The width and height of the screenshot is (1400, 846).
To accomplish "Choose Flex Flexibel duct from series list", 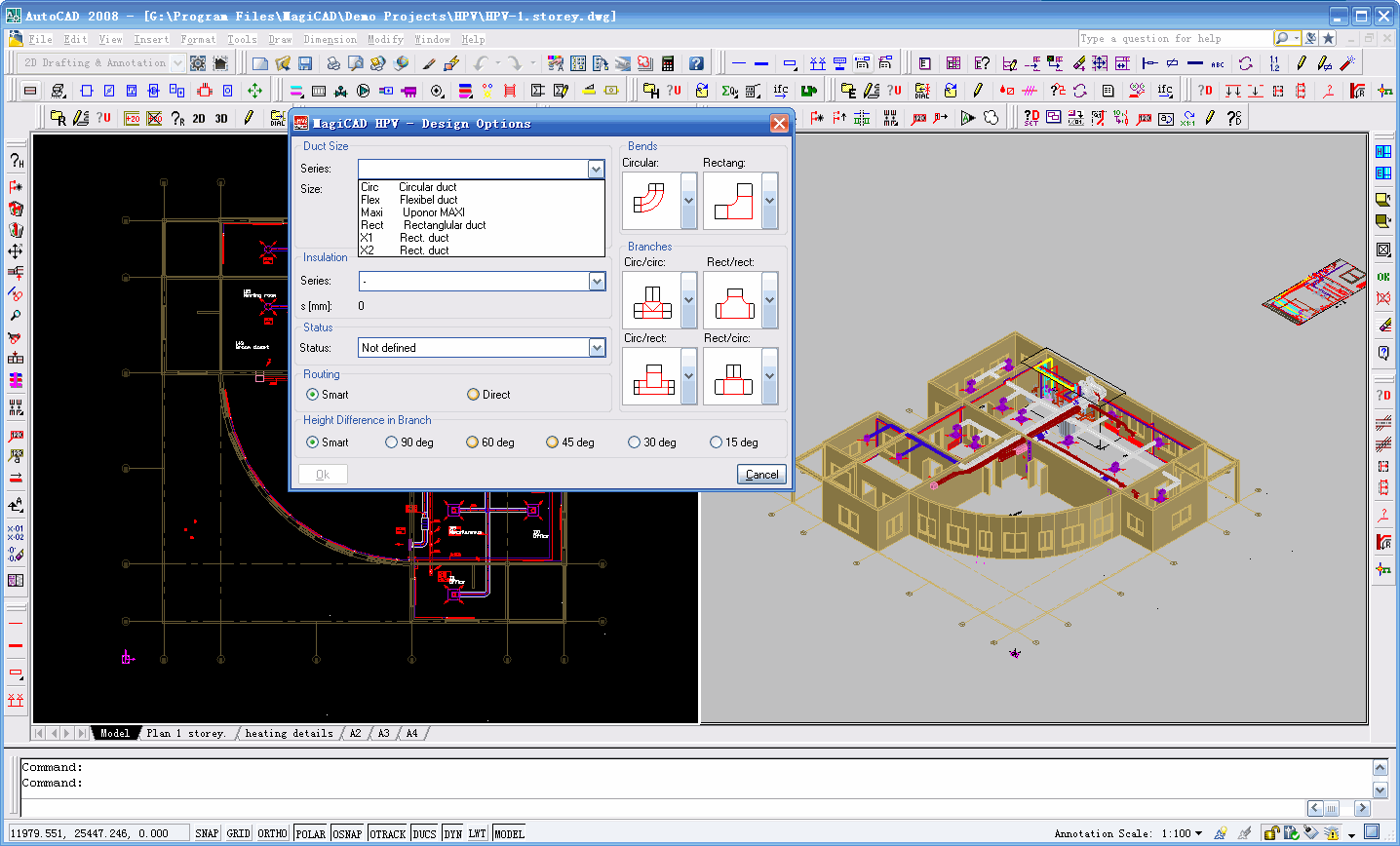I will pyautogui.click(x=482, y=200).
